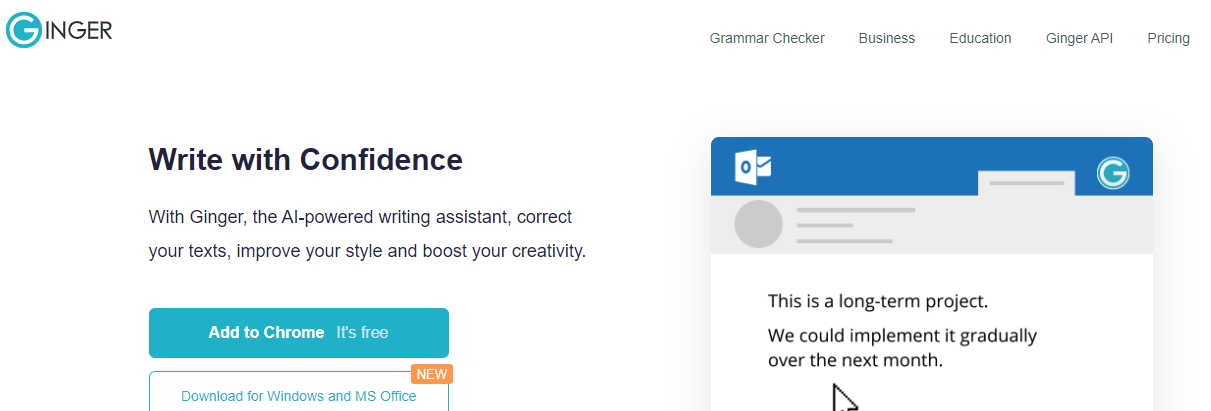Click the round Ginger G icon in the mockup

point(1112,173)
